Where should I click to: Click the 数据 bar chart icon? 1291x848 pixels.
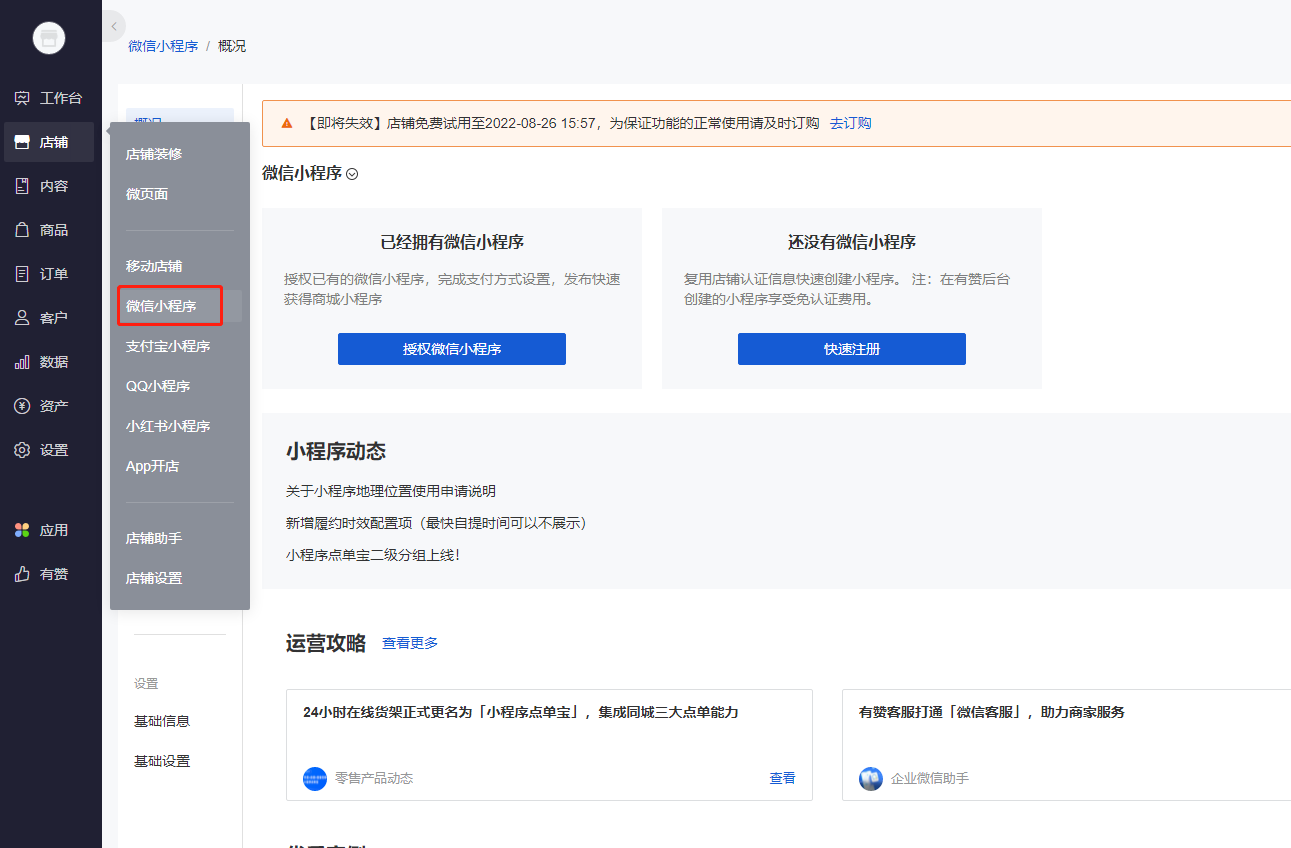pos(22,362)
